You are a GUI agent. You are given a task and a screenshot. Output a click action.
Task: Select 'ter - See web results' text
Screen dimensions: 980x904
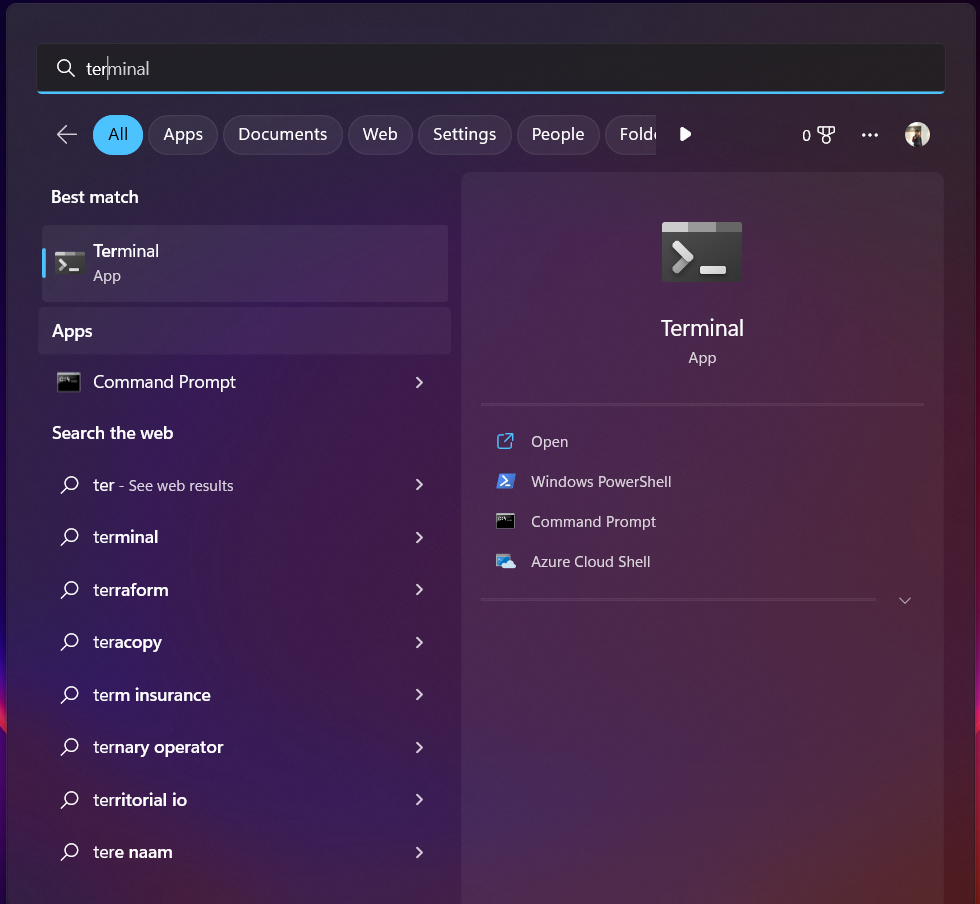[x=163, y=485]
